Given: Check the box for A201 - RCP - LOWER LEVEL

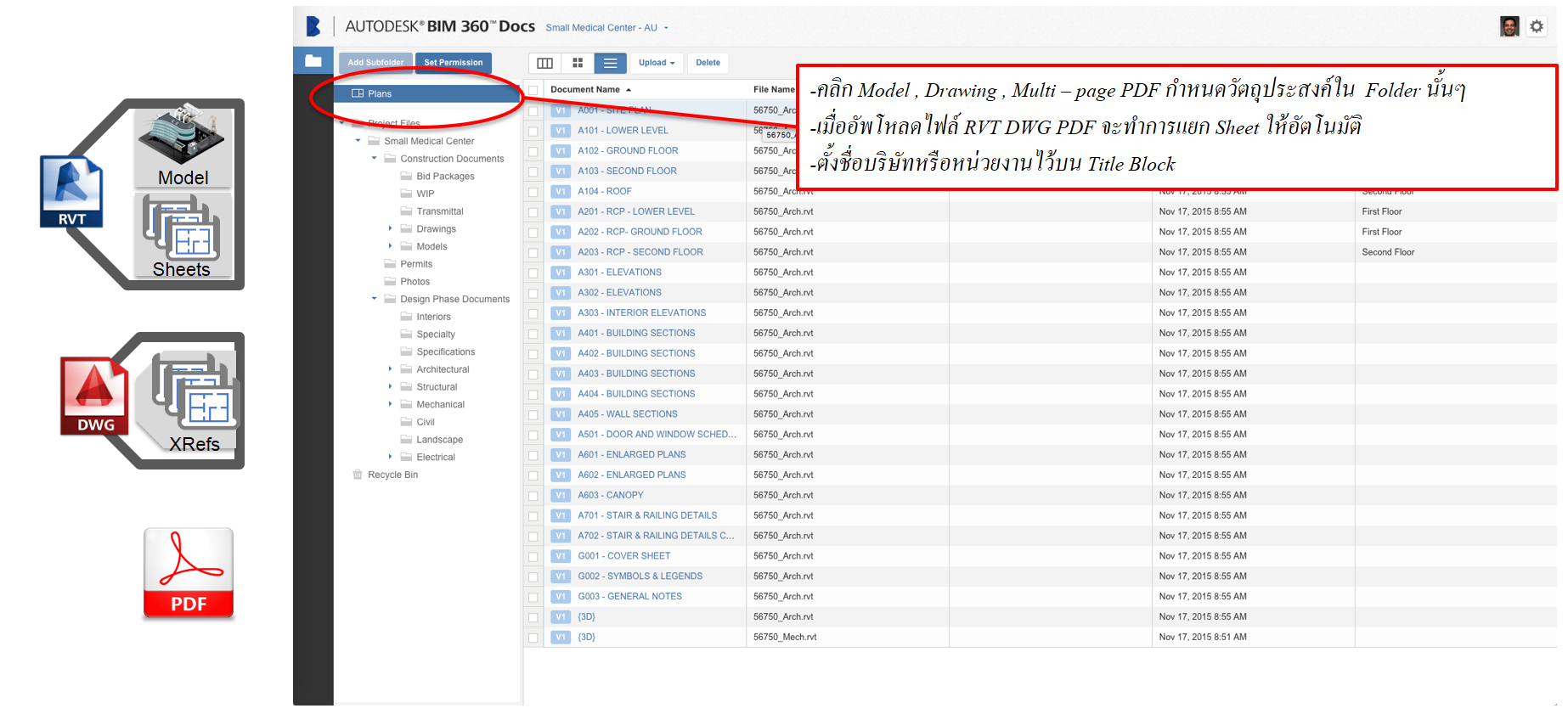Looking at the screenshot, I should (x=533, y=212).
